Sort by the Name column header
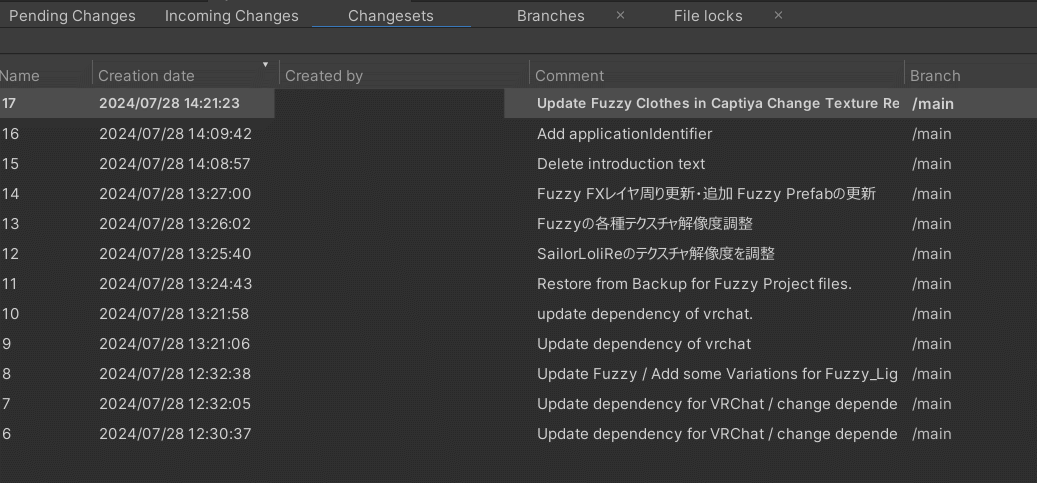The width and height of the screenshot is (1037, 483). (20, 76)
